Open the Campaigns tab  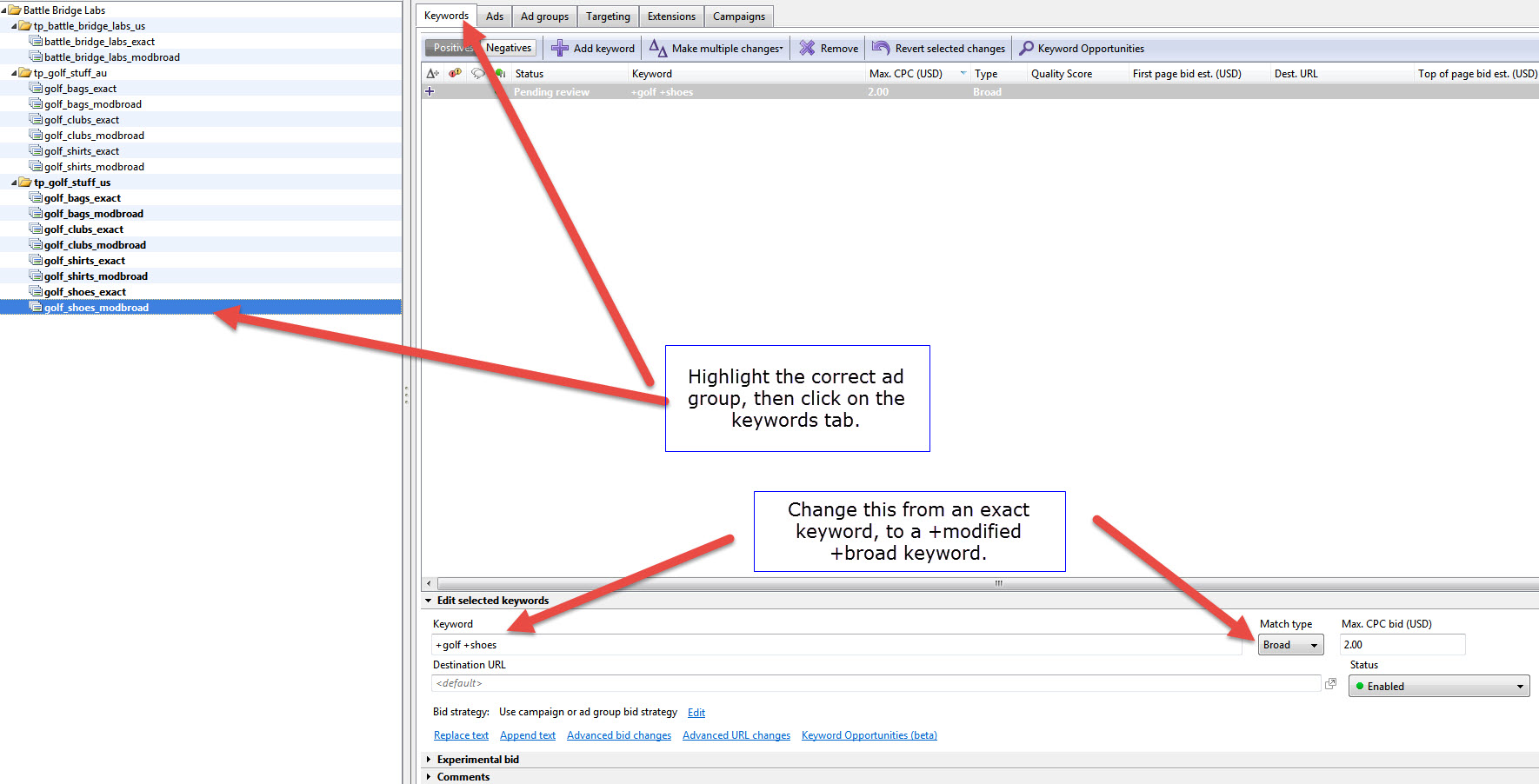point(738,16)
